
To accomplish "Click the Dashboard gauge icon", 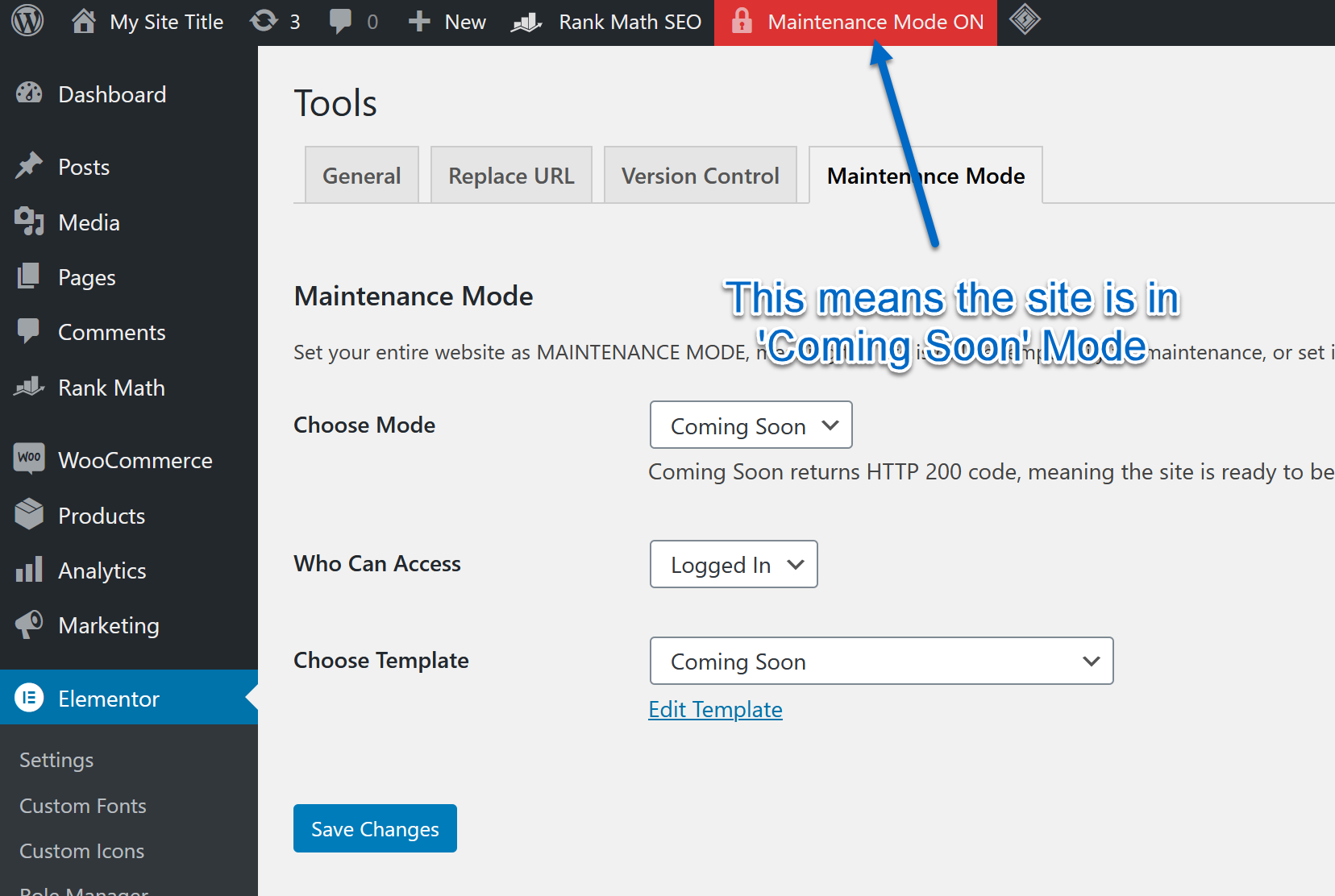I will pos(29,93).
